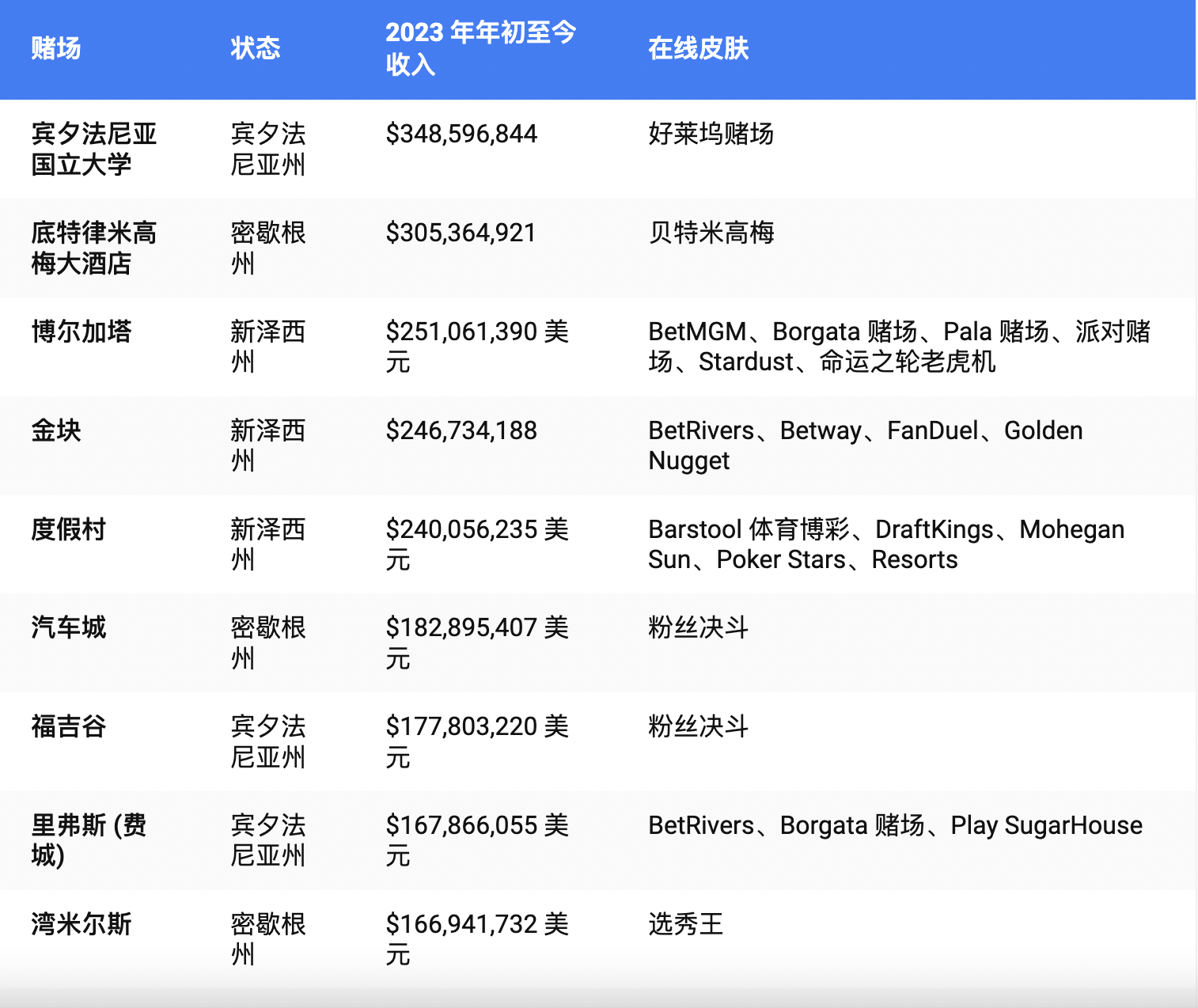This screenshot has height=1008, width=1198.
Task: Click the 选秀王 skin cell
Action: [685, 924]
